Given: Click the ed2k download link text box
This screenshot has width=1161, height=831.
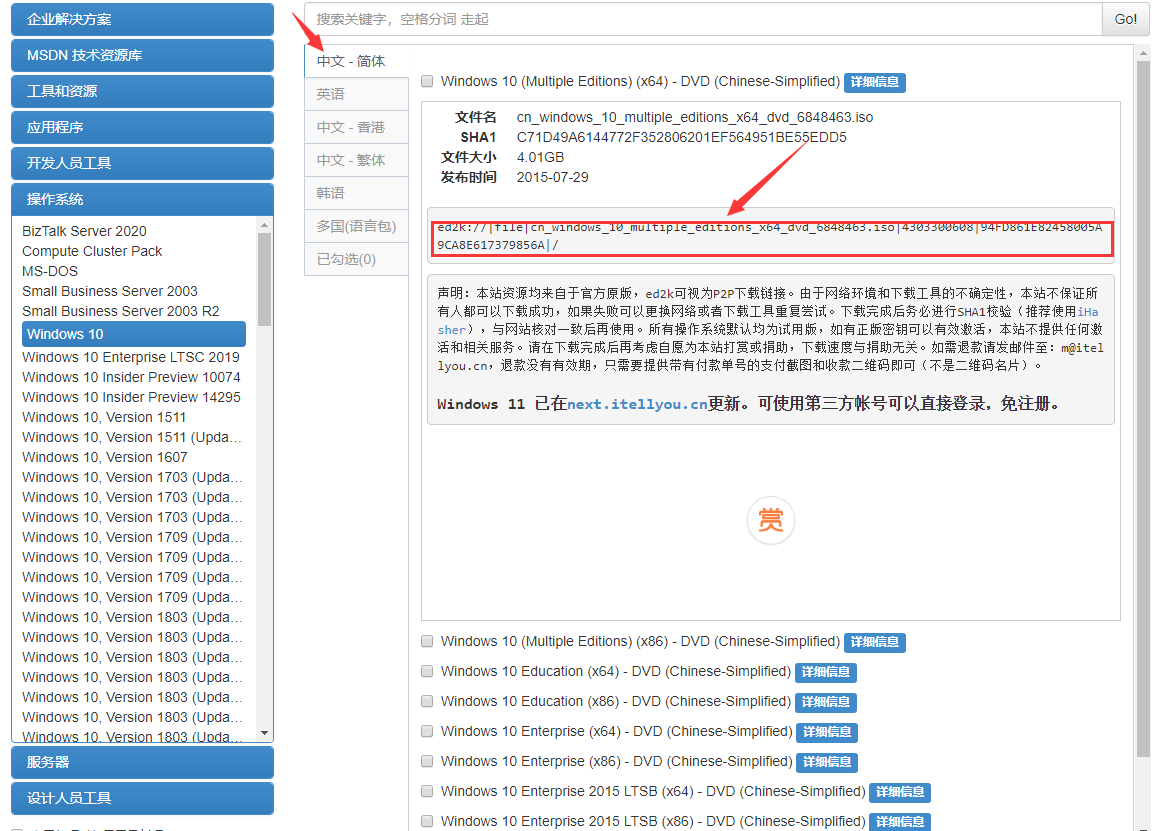Looking at the screenshot, I should [770, 237].
